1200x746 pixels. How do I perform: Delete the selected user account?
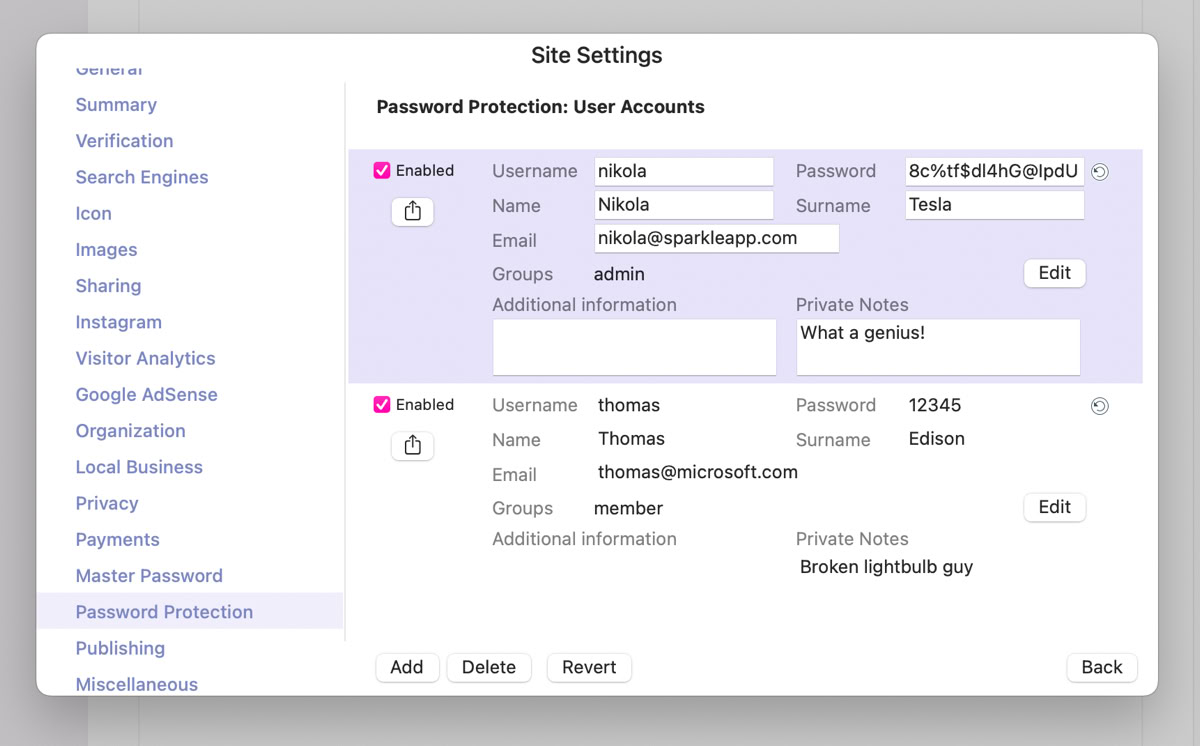pyautogui.click(x=489, y=667)
